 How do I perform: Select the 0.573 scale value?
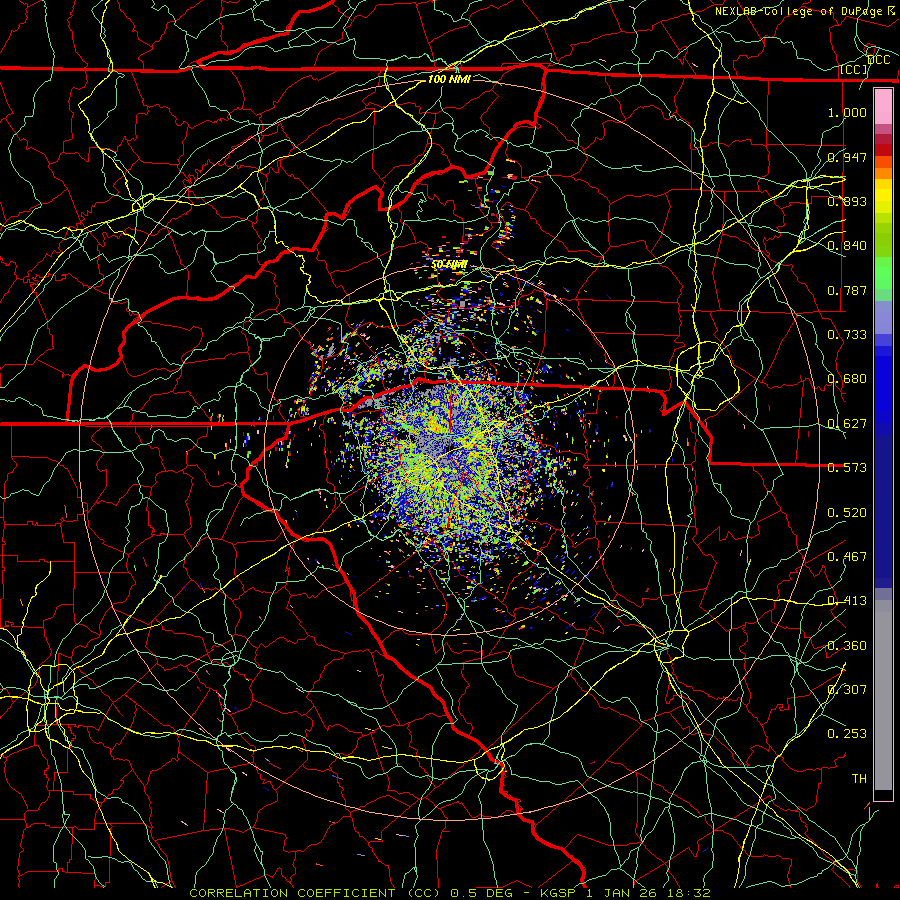[847, 468]
